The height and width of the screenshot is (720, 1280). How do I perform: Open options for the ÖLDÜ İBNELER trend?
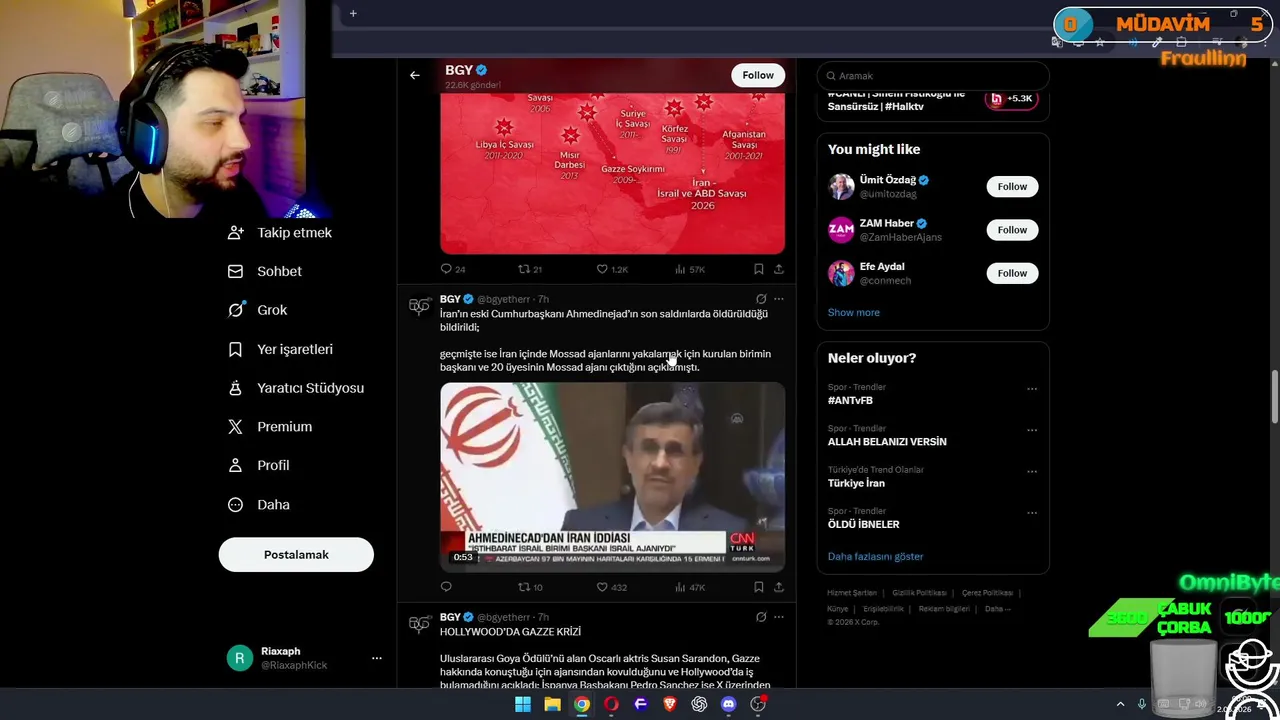(x=1032, y=513)
